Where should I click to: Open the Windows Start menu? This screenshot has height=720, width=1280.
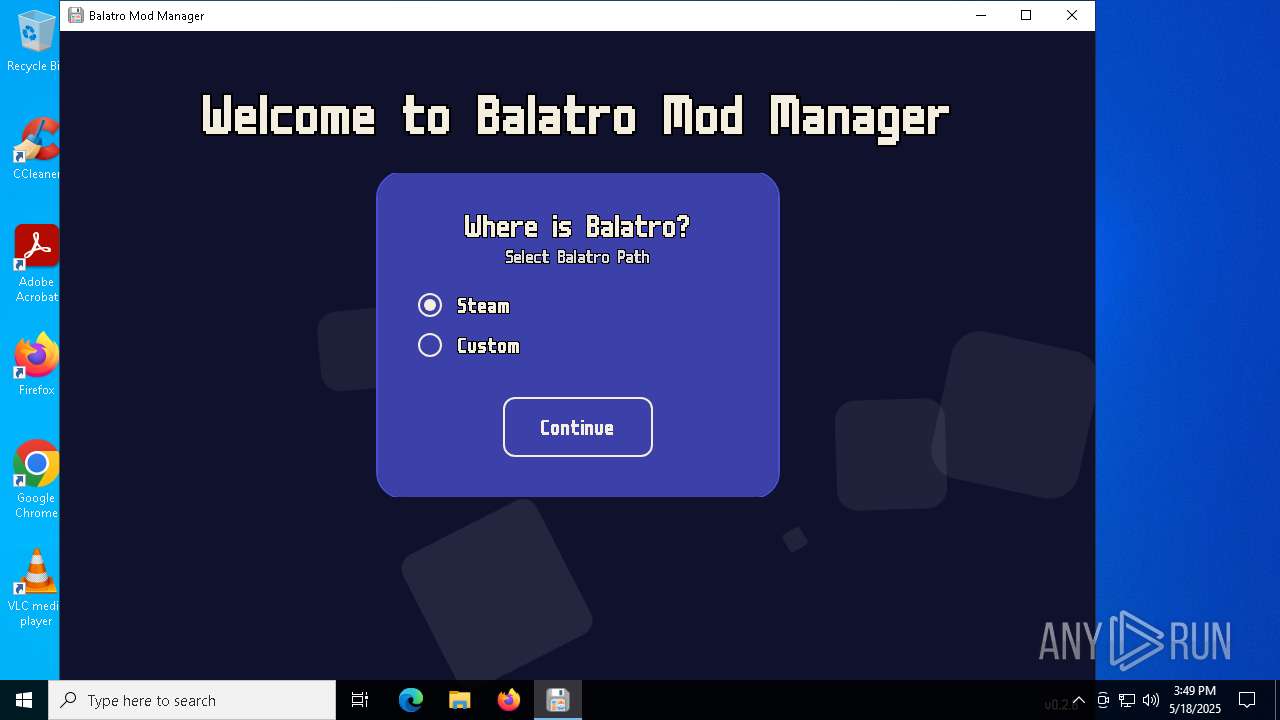pos(24,700)
